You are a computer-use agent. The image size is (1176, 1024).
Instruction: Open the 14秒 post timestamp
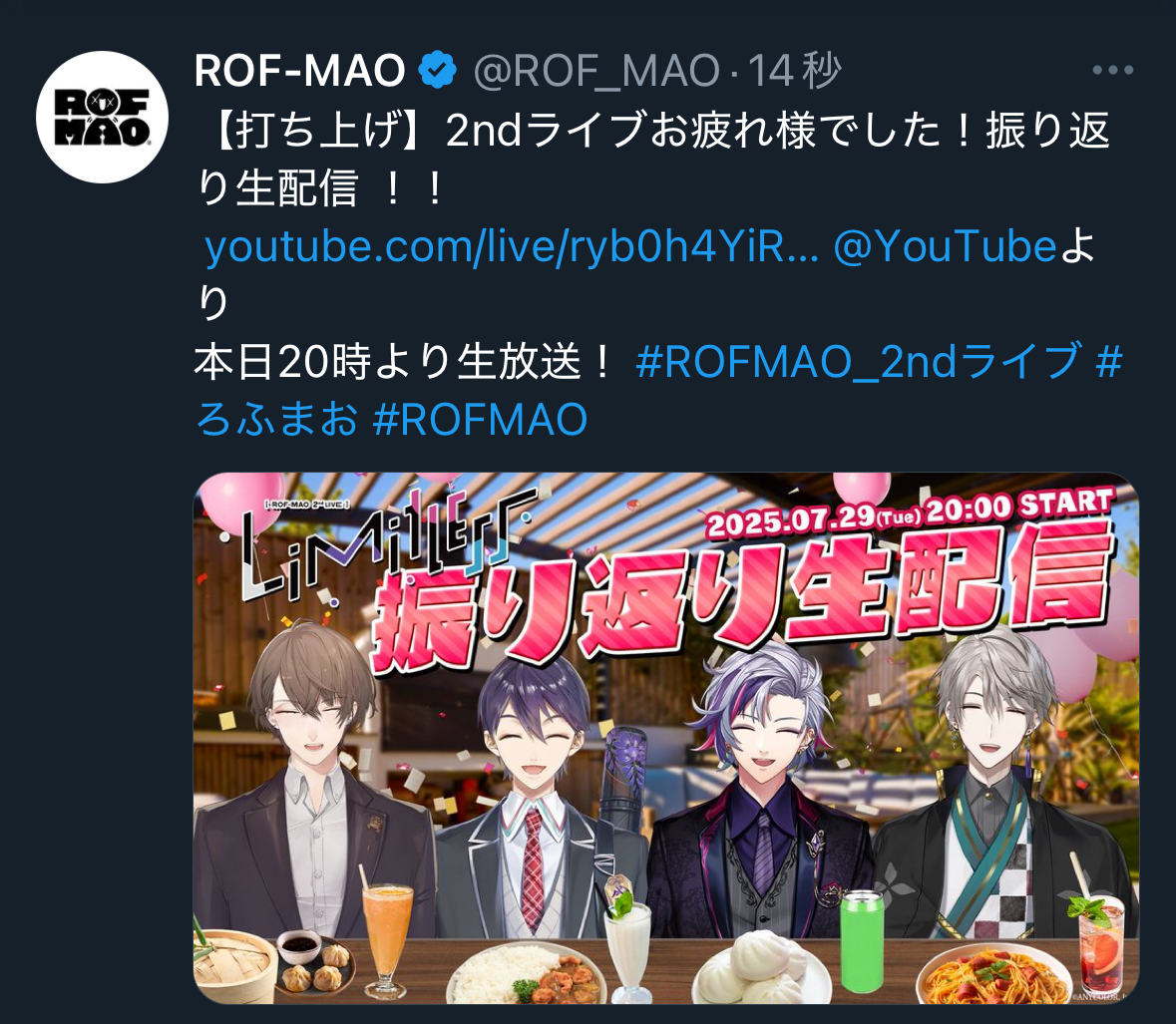tap(794, 71)
